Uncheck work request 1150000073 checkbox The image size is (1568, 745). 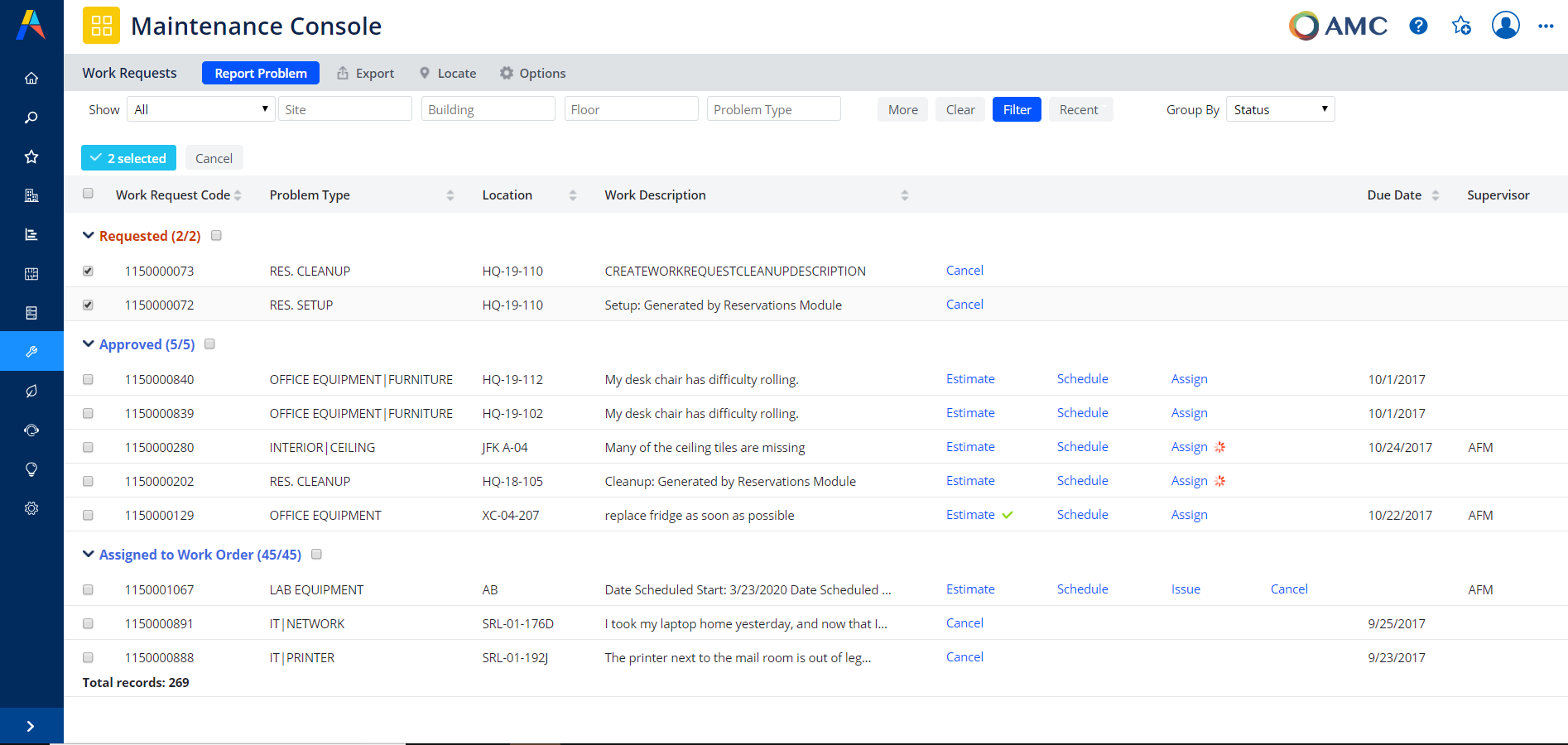pyautogui.click(x=88, y=271)
